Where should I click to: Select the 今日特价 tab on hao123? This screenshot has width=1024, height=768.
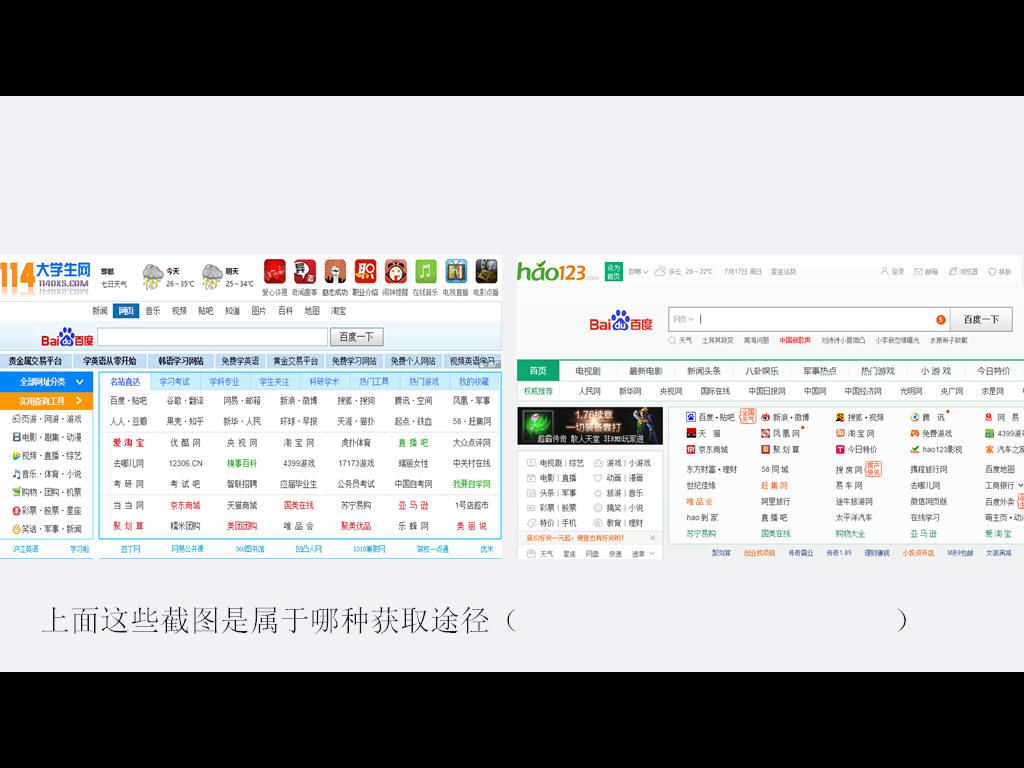tap(993, 370)
